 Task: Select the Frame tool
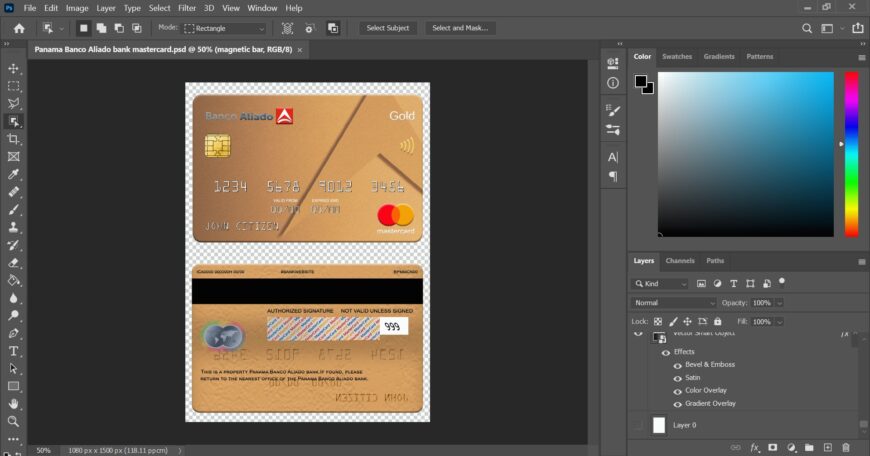13,156
